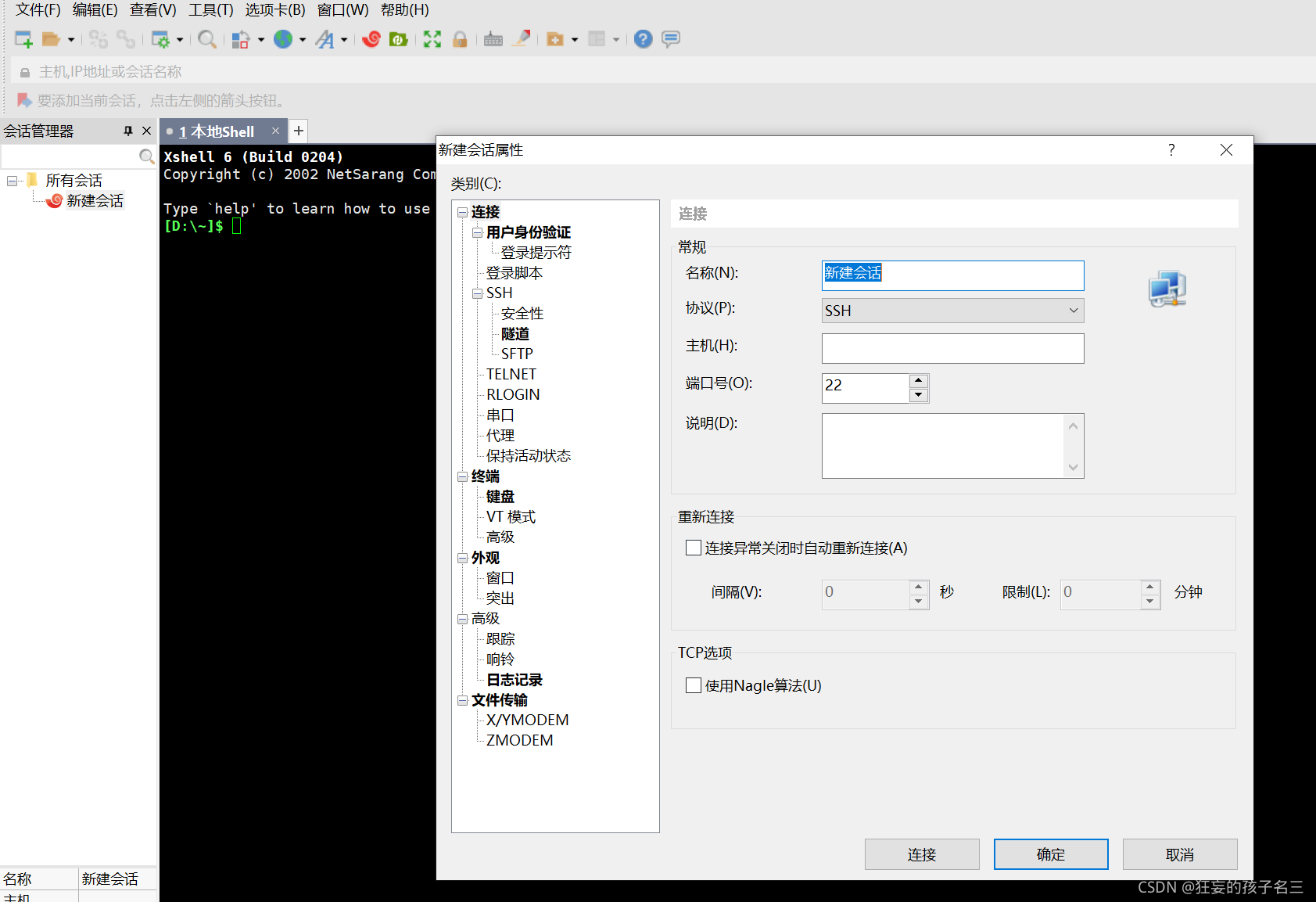The height and width of the screenshot is (902, 1316).
Task: Open the Session Properties dropdown arrow
Action: point(180,39)
